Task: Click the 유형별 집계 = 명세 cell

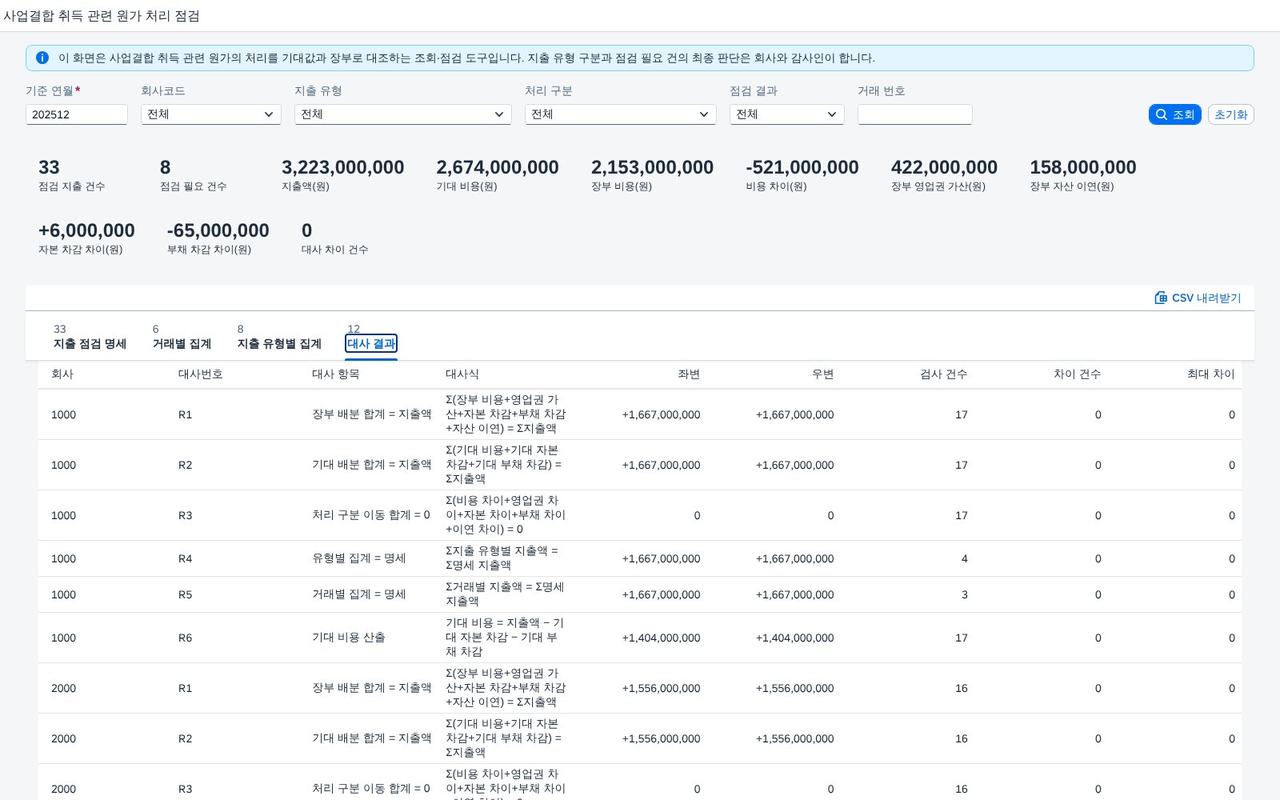Action: pyautogui.click(x=359, y=559)
